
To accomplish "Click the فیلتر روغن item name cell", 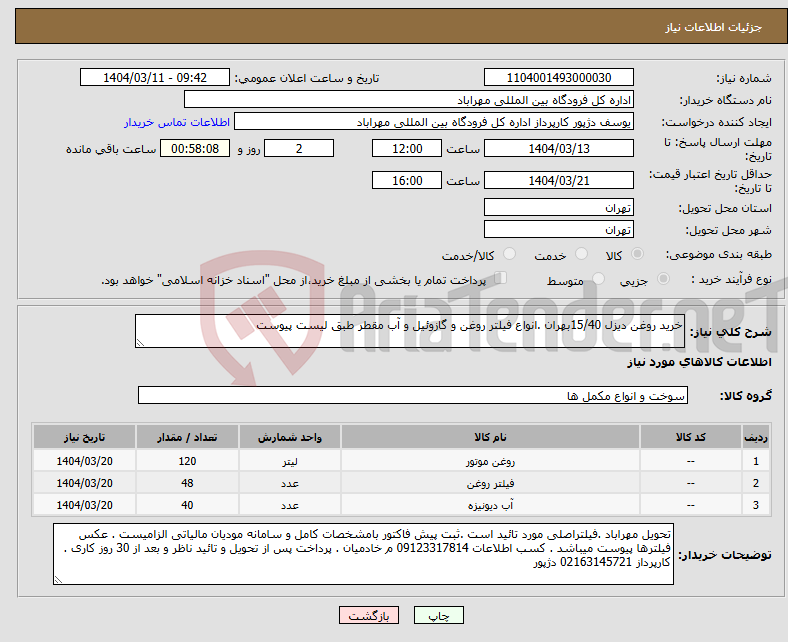I will 490,483.
